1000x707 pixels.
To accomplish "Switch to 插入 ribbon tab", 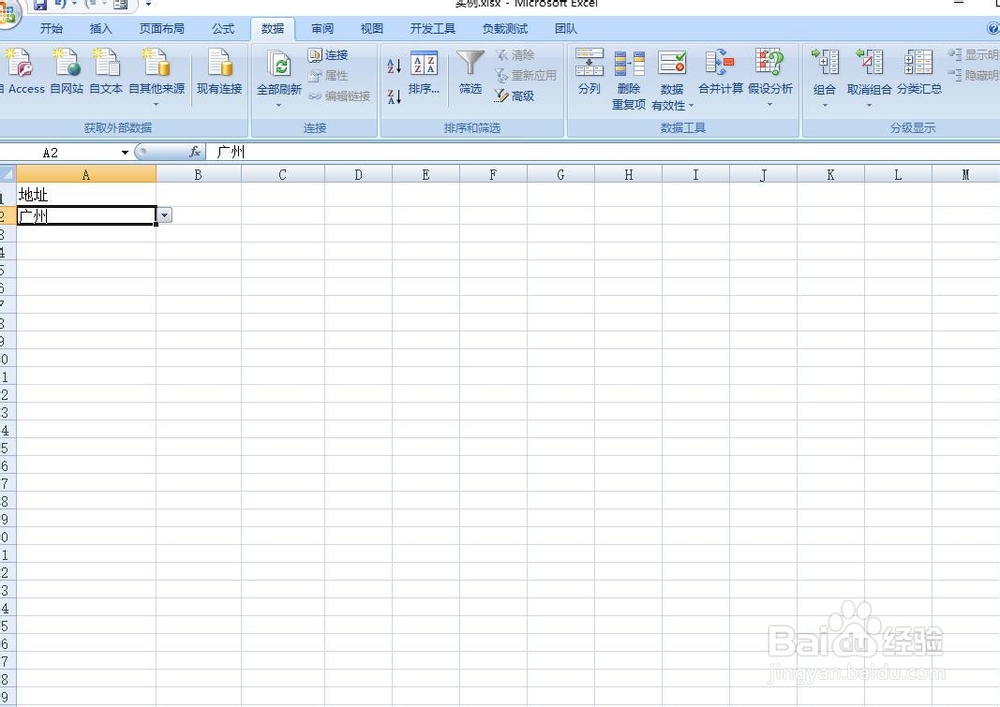I will tap(101, 29).
